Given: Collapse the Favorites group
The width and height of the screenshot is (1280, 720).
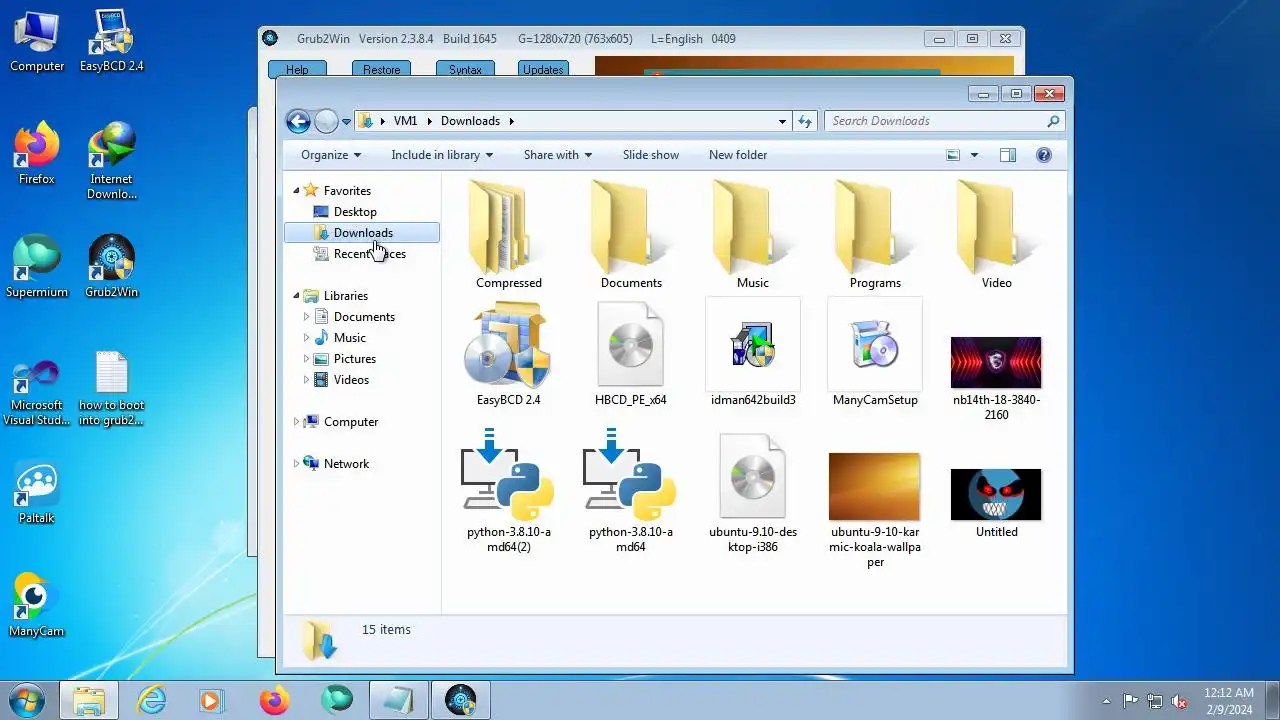Looking at the screenshot, I should (x=296, y=191).
